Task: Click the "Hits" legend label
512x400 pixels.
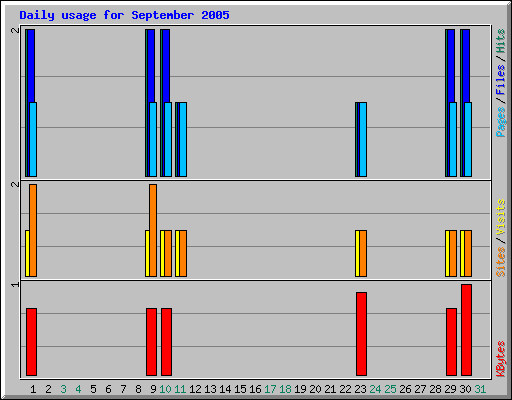Action: click(500, 41)
